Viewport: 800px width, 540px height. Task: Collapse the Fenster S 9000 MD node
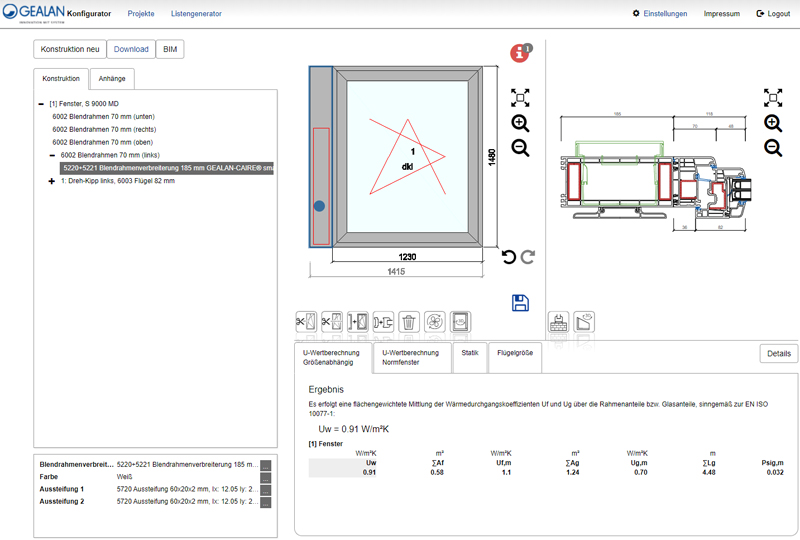pos(41,103)
